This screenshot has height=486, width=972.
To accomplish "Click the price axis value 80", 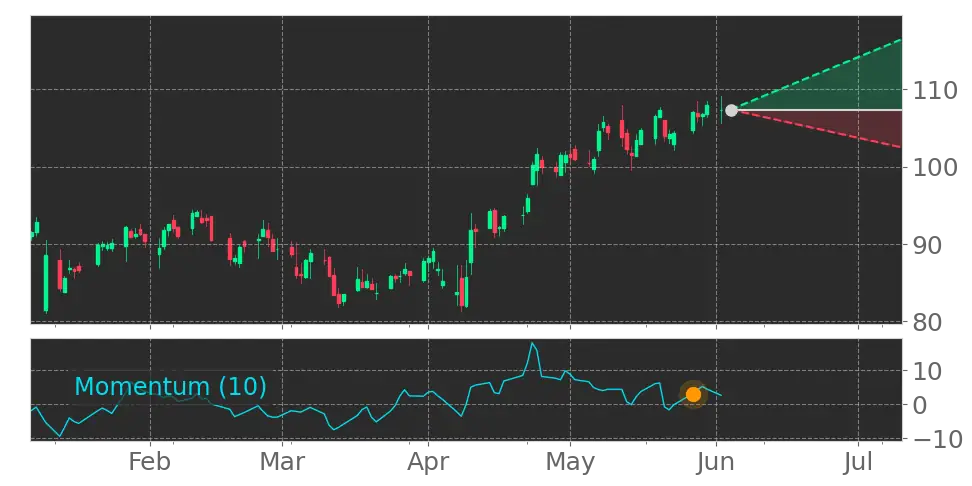I will [x=927, y=322].
